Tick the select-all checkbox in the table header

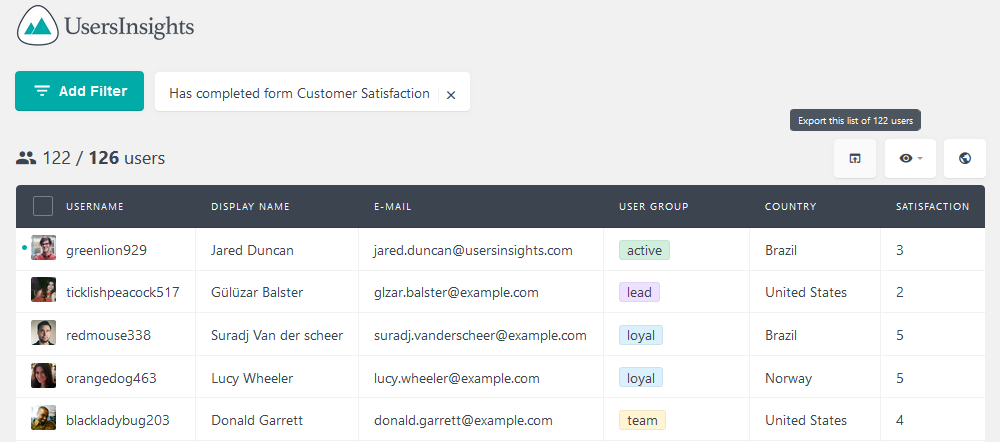pyautogui.click(x=43, y=206)
